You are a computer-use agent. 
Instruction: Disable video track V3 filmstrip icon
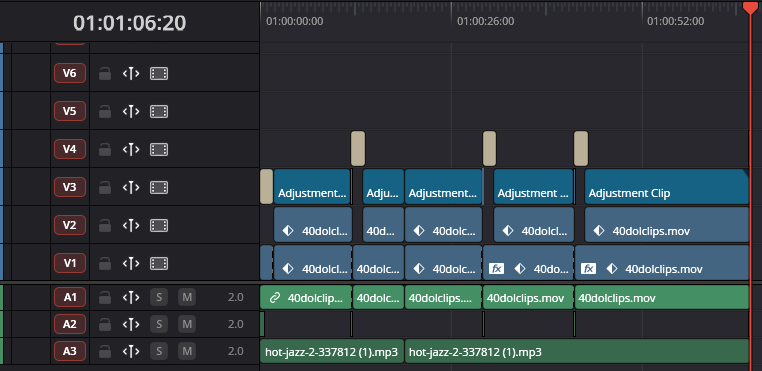click(x=159, y=188)
